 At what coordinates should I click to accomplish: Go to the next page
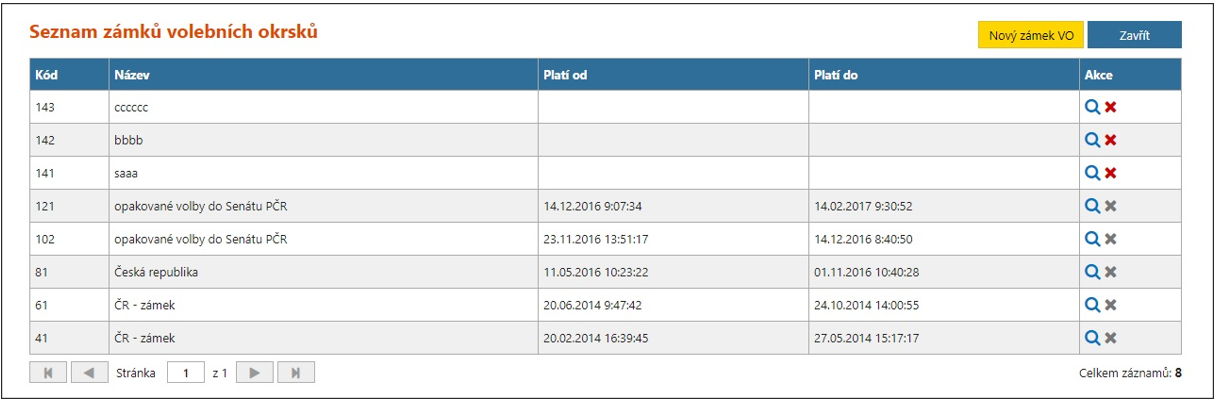click(x=255, y=373)
